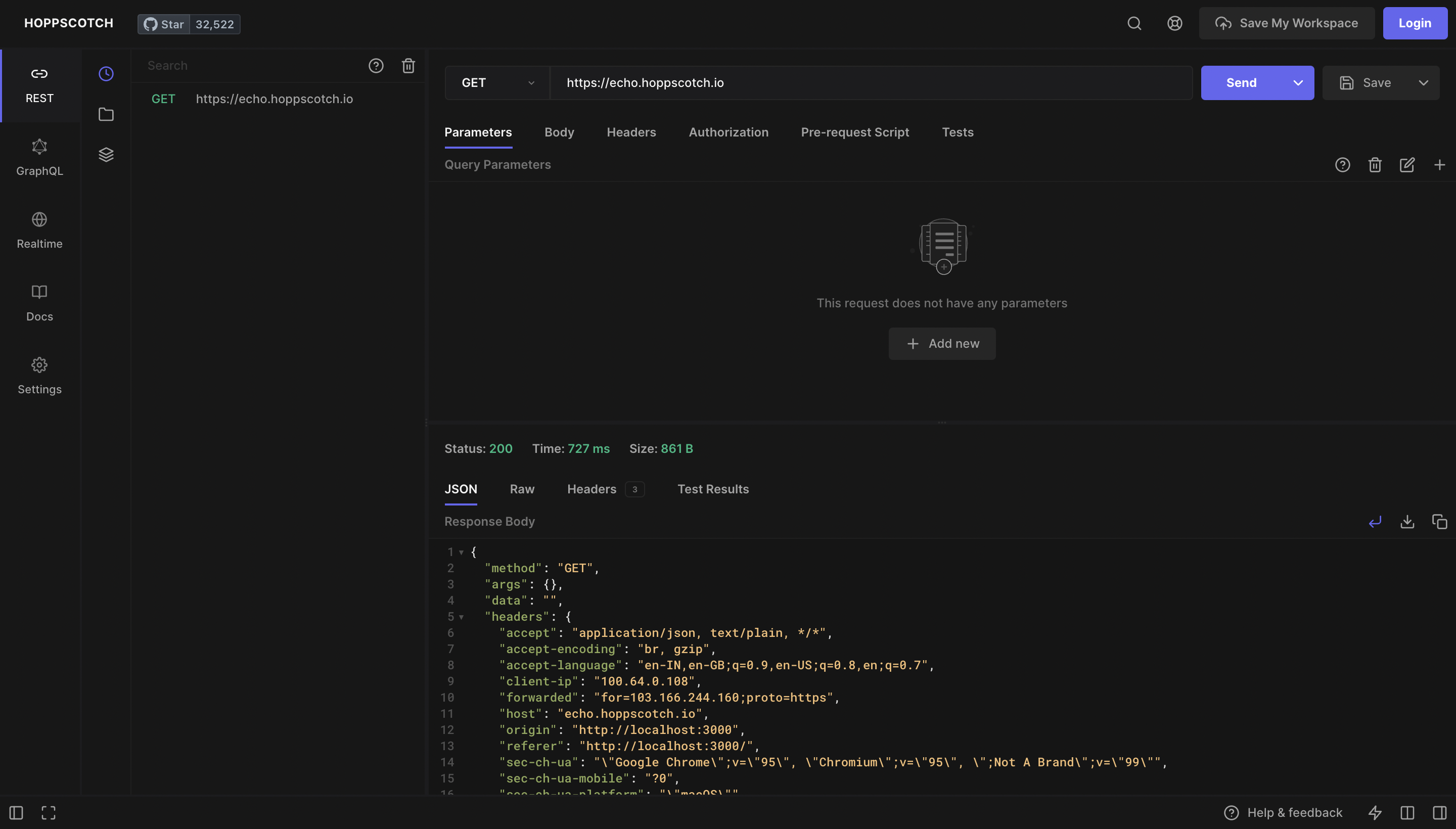Open the GET method dropdown
This screenshot has height=829, width=1456.
(x=497, y=83)
